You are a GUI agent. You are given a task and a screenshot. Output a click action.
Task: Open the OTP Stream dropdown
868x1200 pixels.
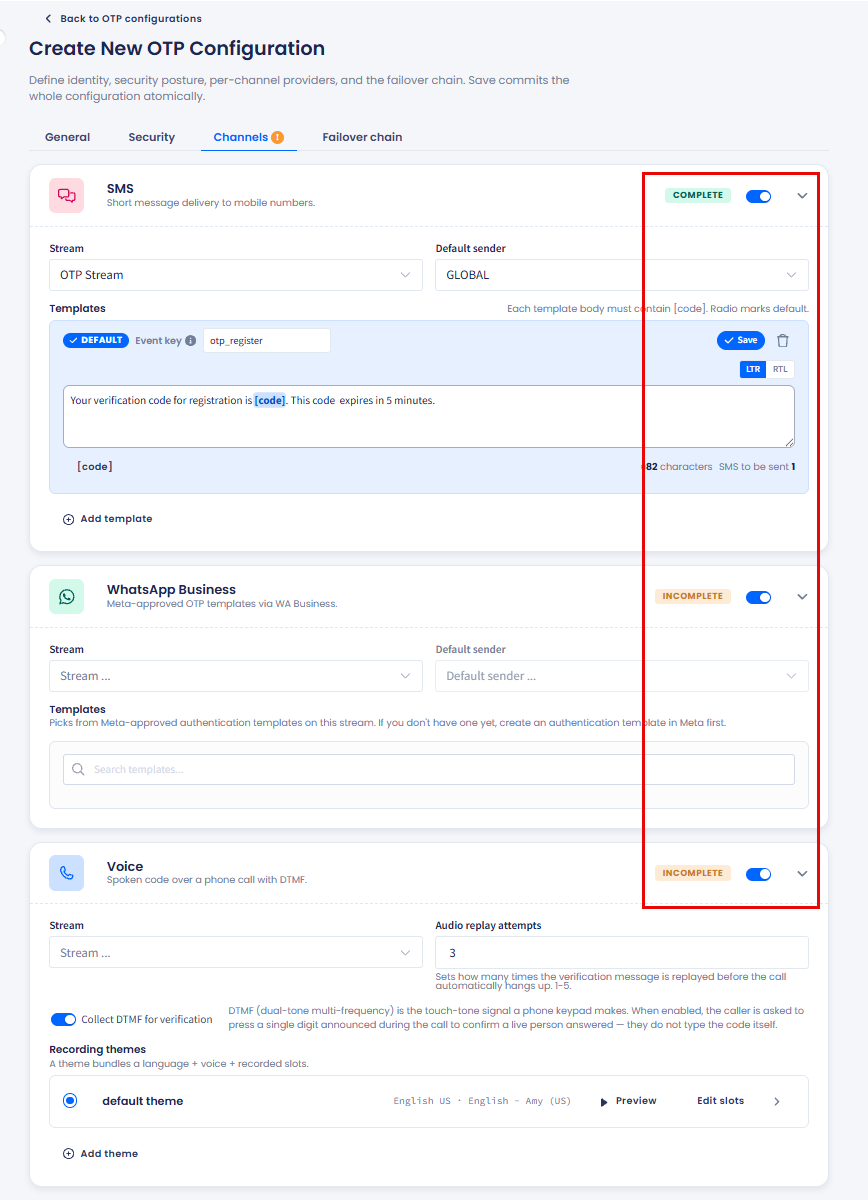click(236, 275)
